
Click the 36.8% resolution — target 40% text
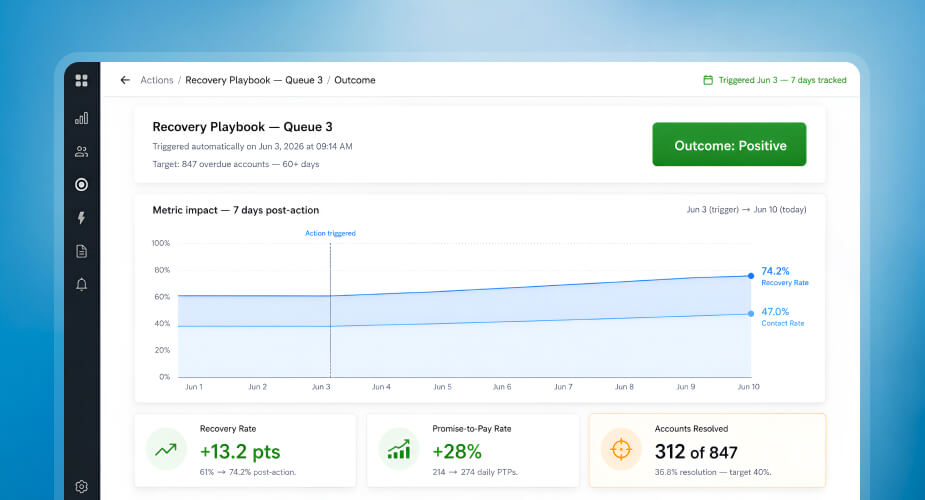(x=713, y=472)
